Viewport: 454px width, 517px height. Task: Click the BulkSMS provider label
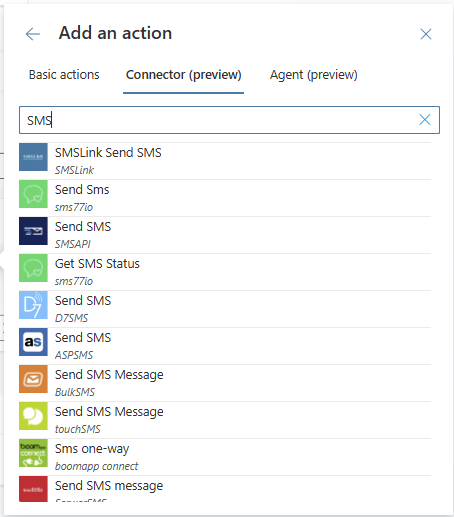tap(75, 392)
